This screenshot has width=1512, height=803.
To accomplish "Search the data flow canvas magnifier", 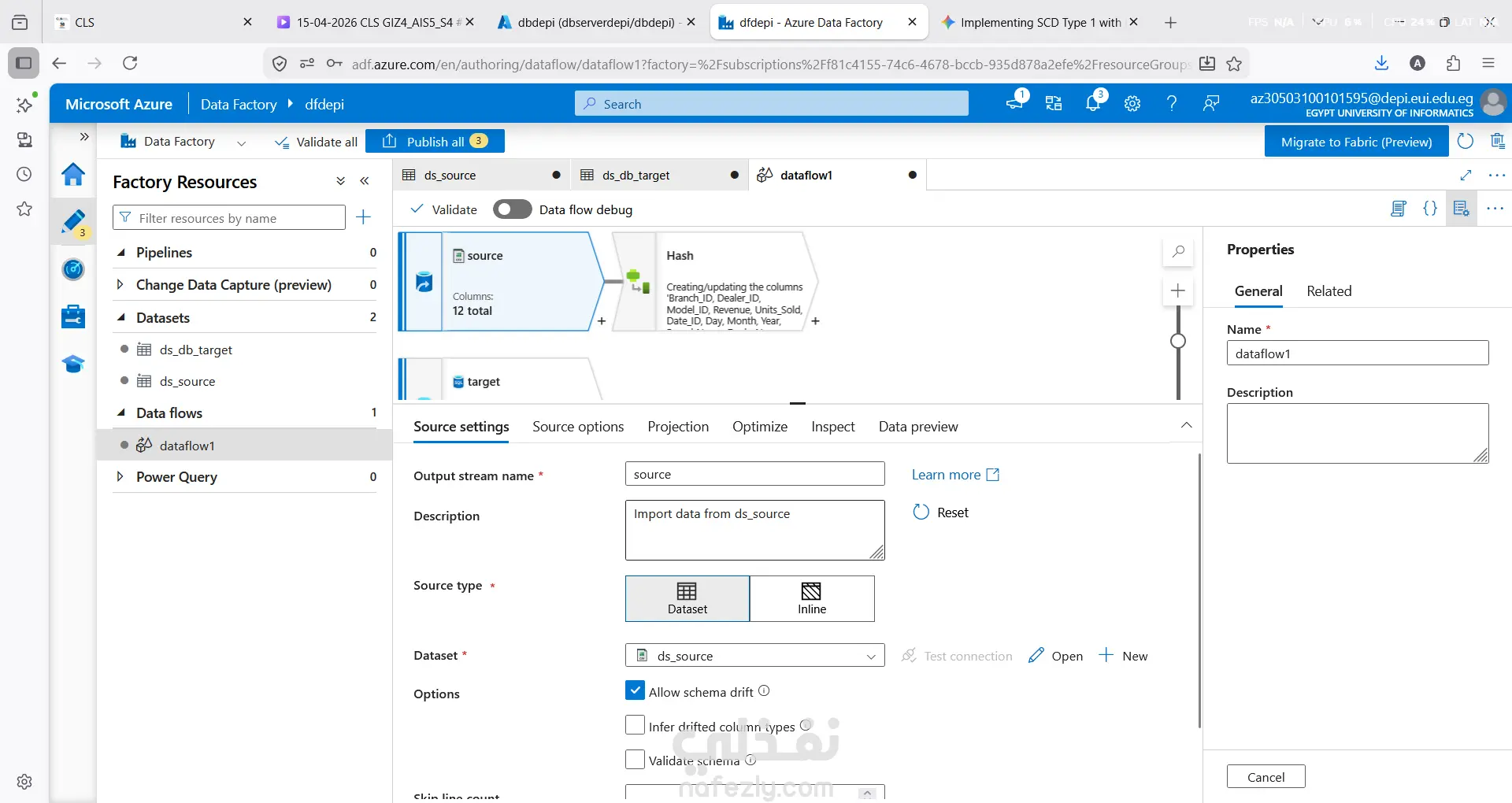I will click(1178, 252).
